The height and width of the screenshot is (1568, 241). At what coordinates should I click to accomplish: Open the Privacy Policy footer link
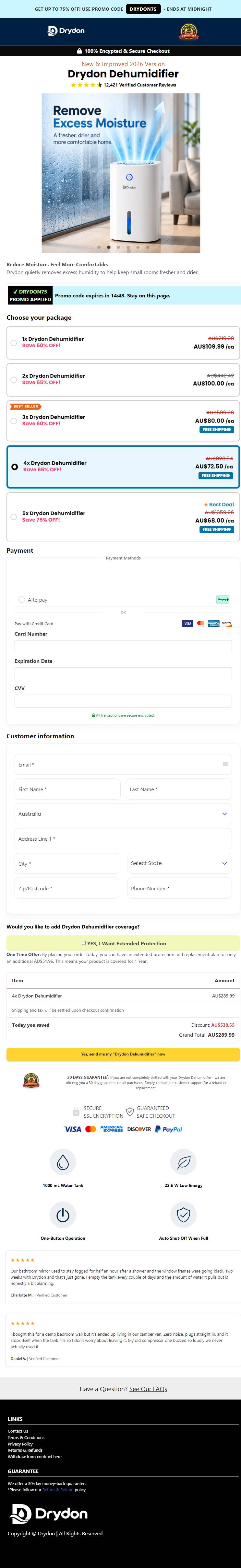tap(20, 1444)
